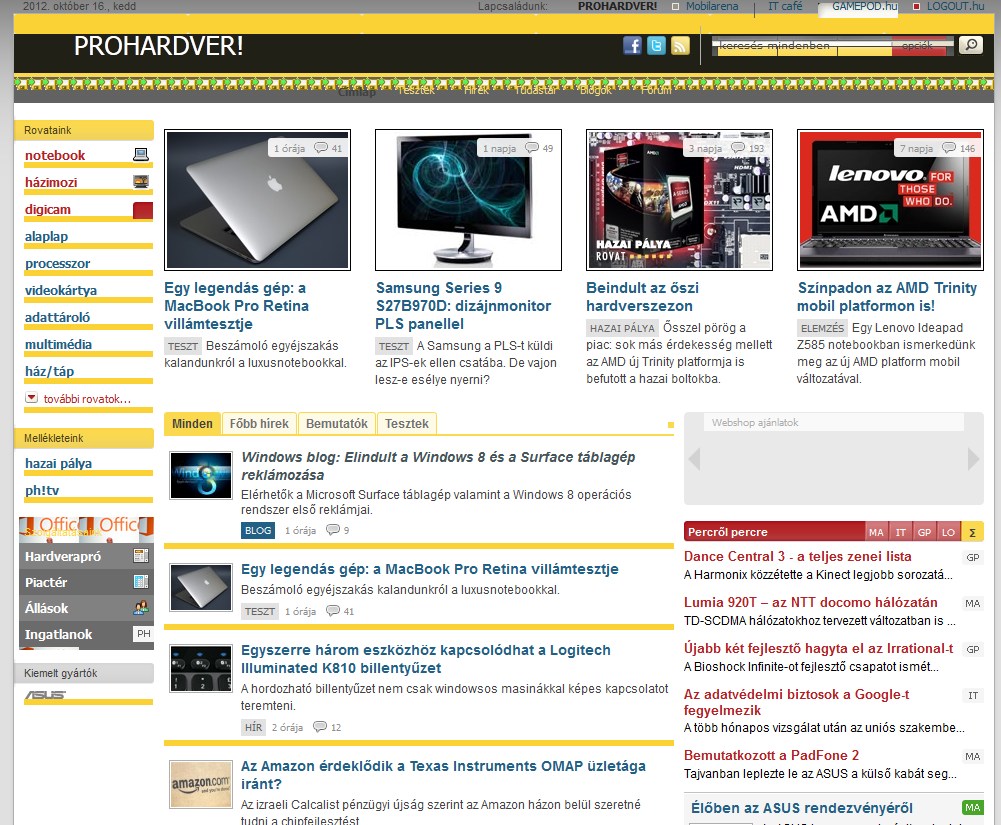Click the PROHARDVER! site logo
The image size is (1001, 825).
[x=158, y=46]
